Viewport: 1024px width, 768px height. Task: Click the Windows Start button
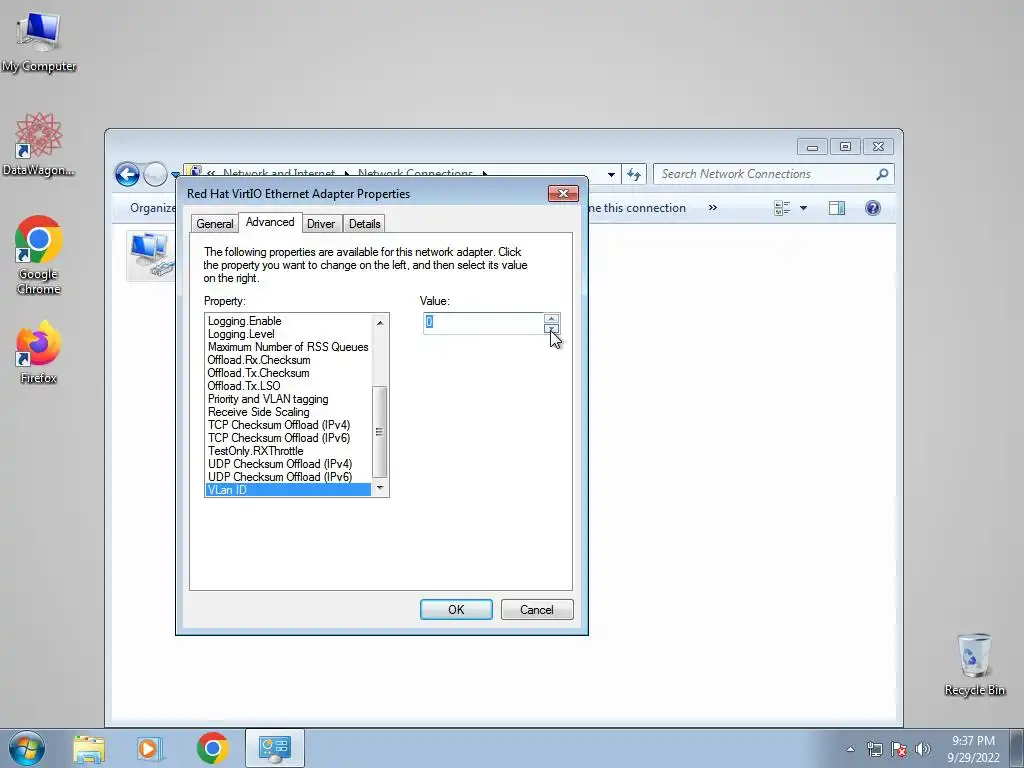pos(27,748)
